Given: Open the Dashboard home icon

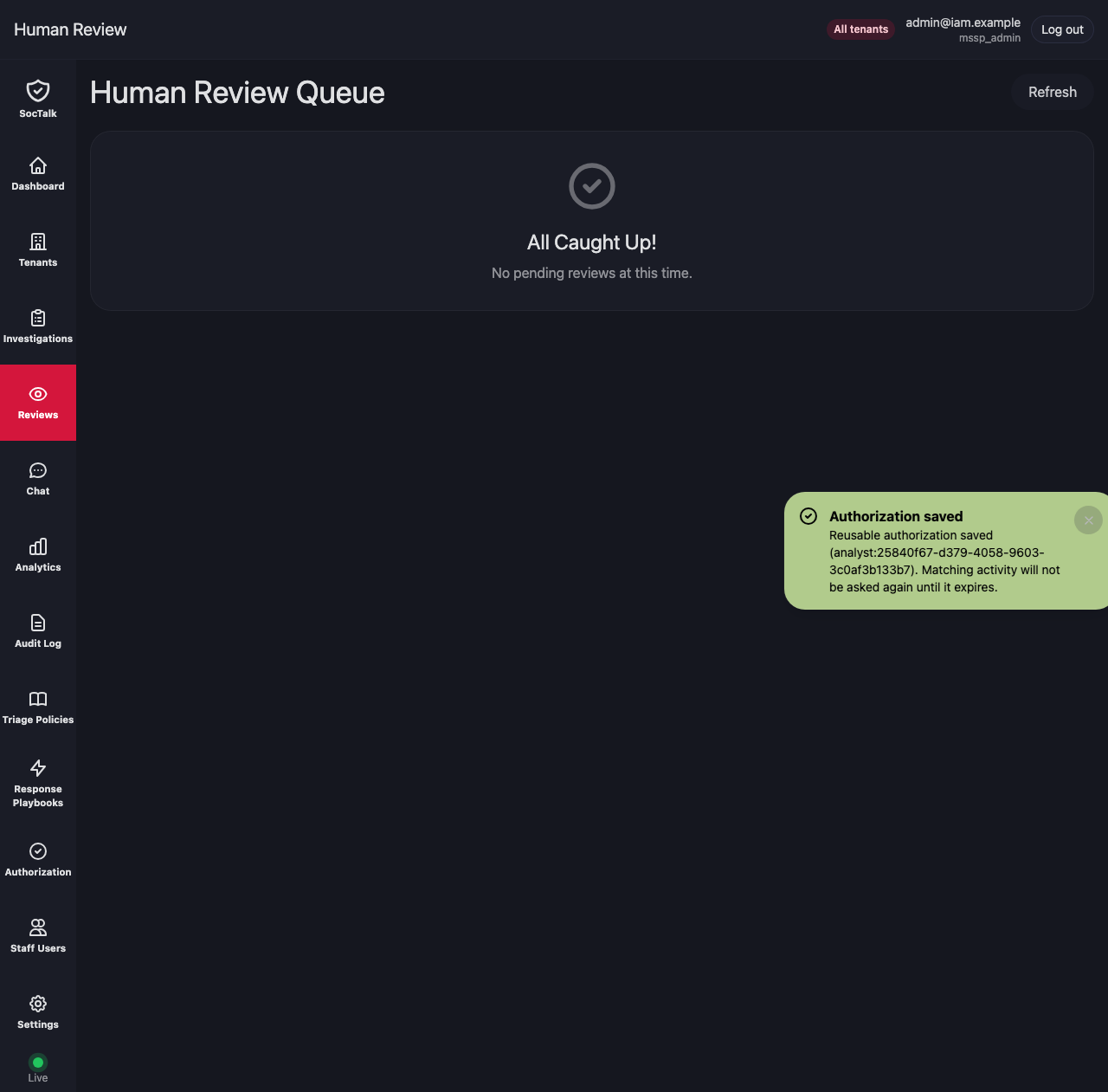Looking at the screenshot, I should coord(38,165).
